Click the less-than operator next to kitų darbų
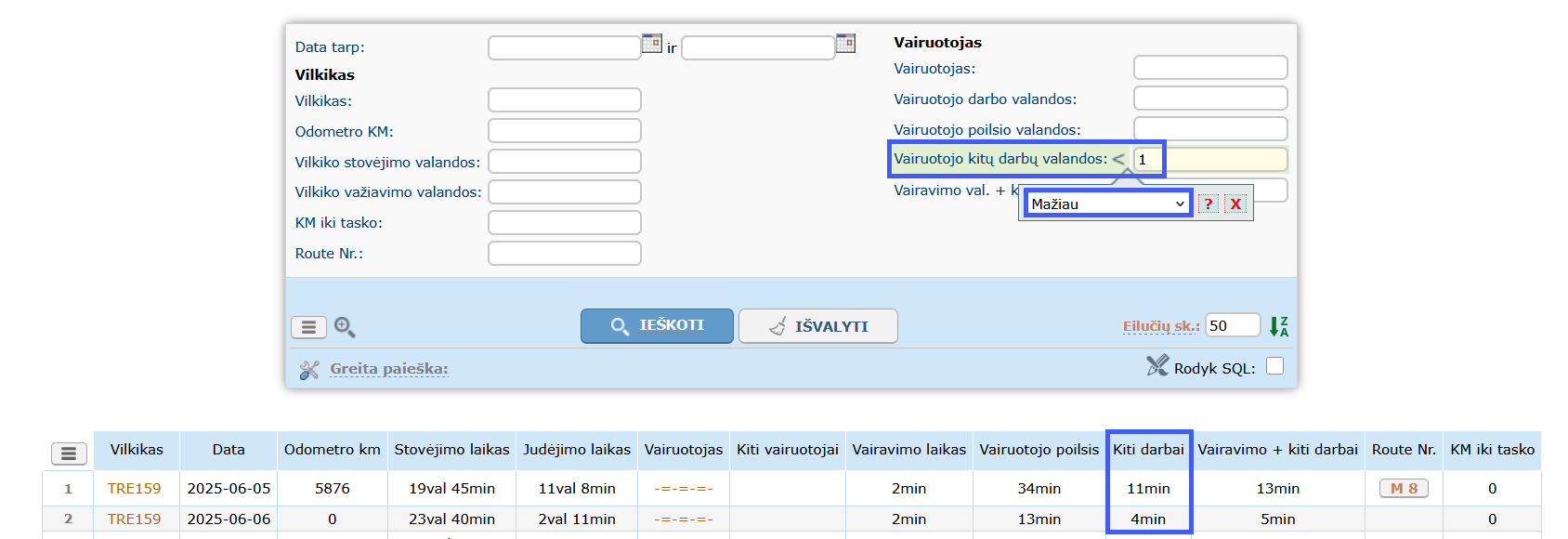The width and height of the screenshot is (1568, 539). pyautogui.click(x=1118, y=160)
